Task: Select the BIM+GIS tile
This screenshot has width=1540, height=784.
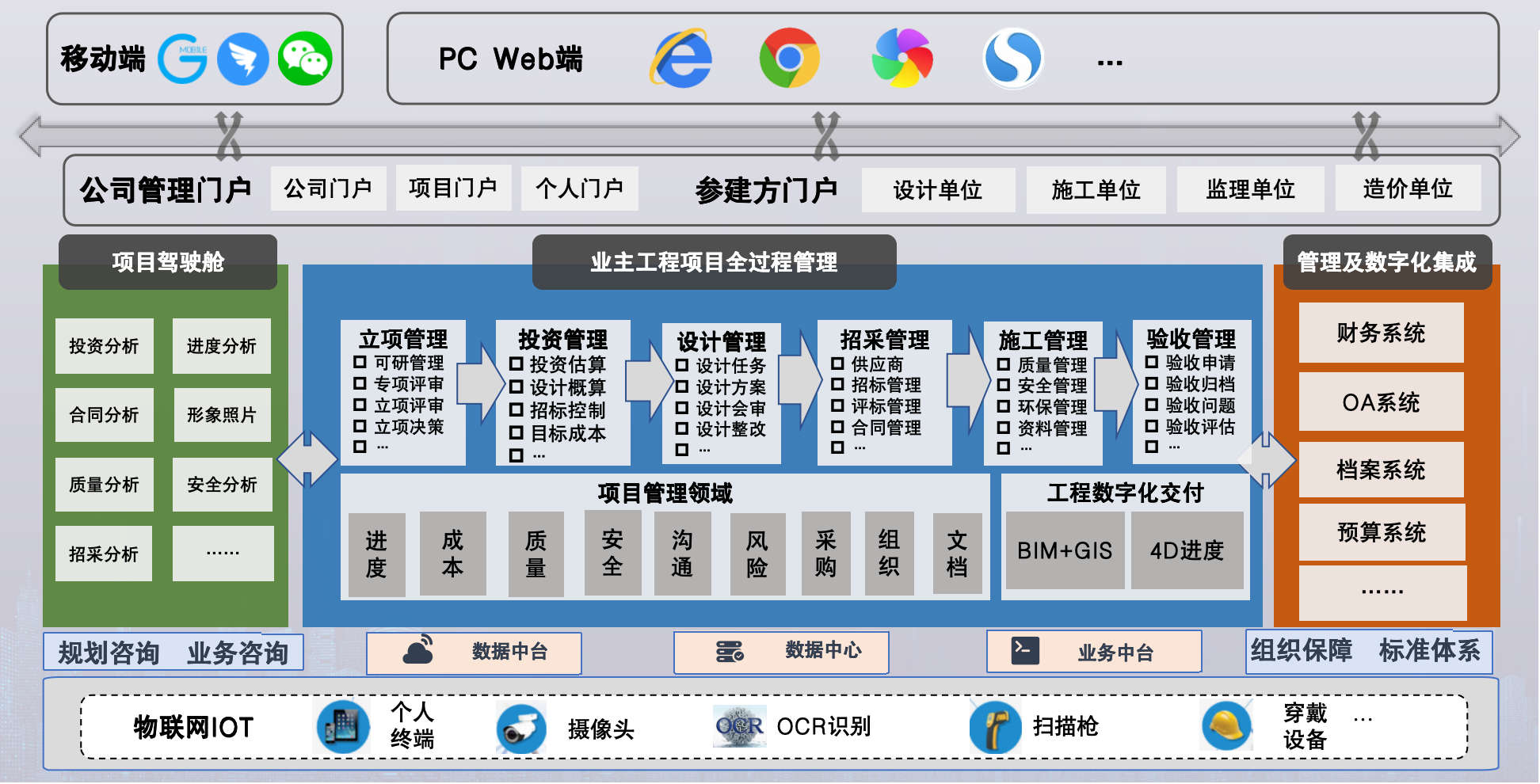Action: point(1065,550)
